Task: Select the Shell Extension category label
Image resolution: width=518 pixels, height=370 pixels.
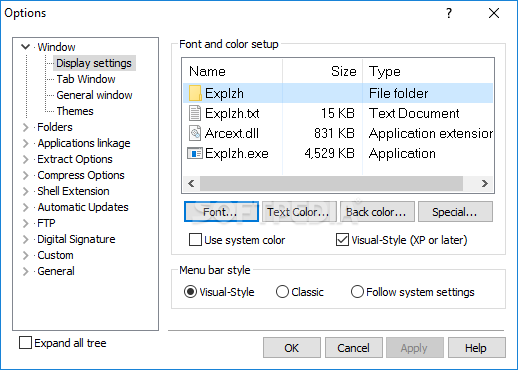Action: pos(73,191)
